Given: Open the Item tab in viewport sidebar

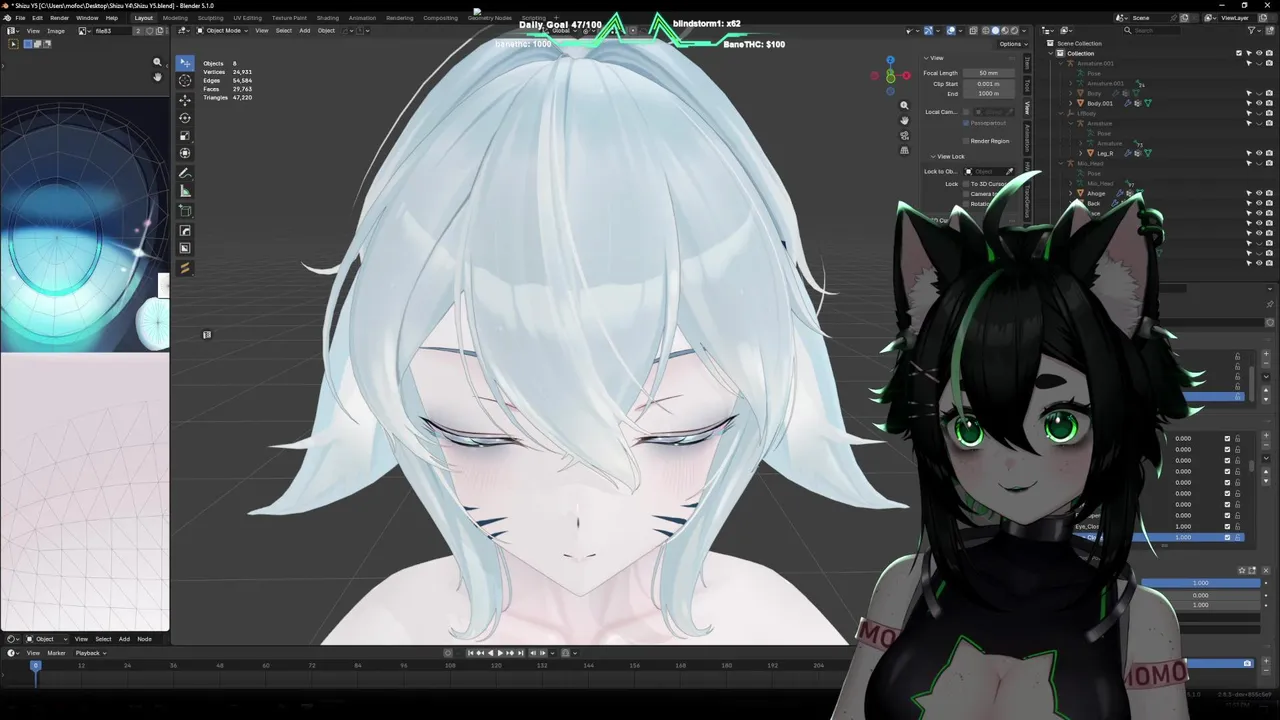Looking at the screenshot, I should (1027, 64).
